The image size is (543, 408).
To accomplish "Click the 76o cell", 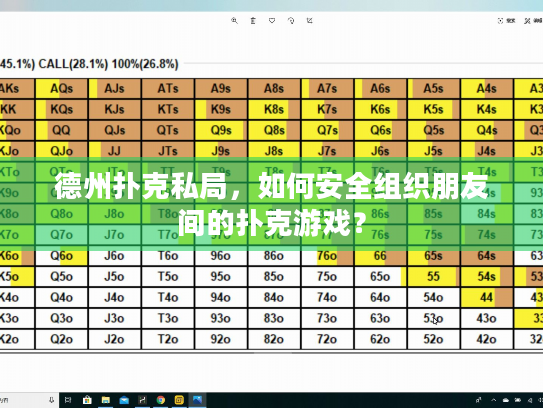I will point(327,256).
